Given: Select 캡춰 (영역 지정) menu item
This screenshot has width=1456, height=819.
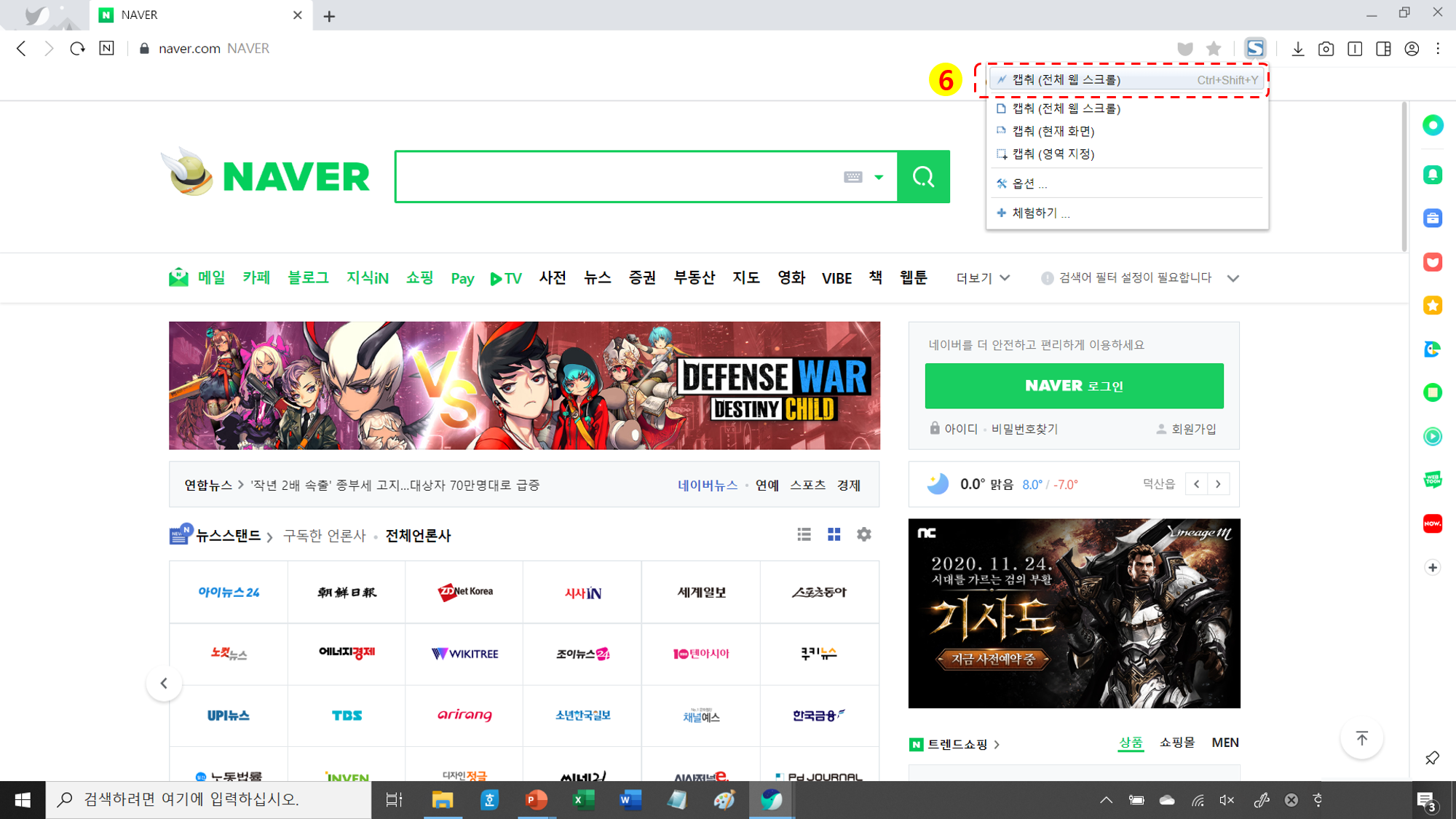Looking at the screenshot, I should point(1053,154).
